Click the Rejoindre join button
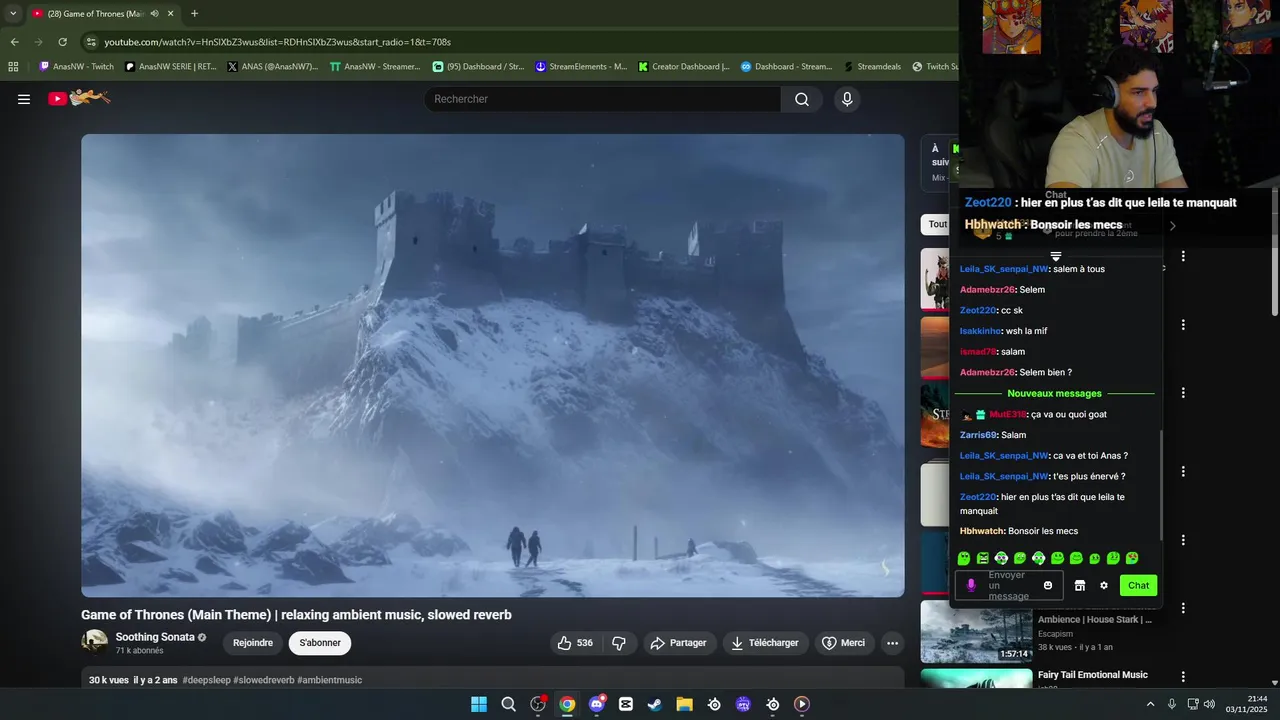This screenshot has width=1280, height=720. pos(253,643)
